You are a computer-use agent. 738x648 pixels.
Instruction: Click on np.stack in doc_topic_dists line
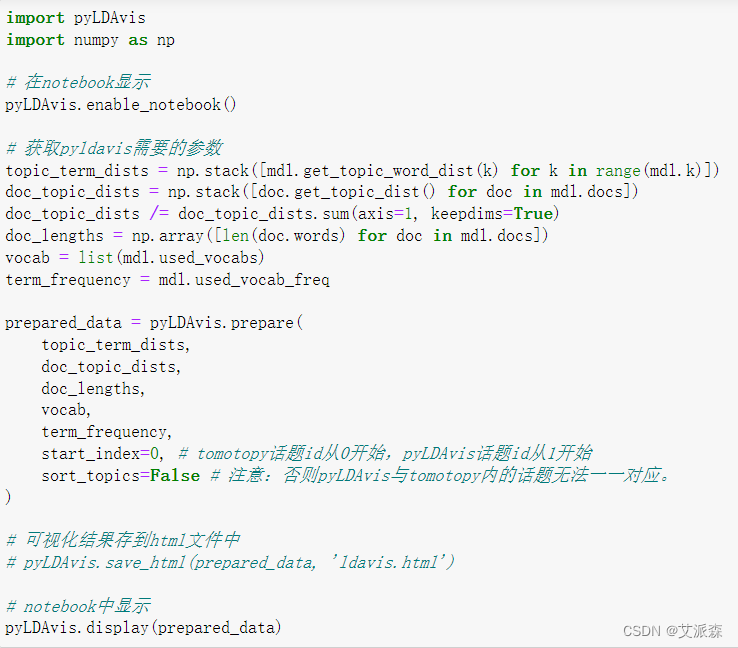tap(204, 192)
